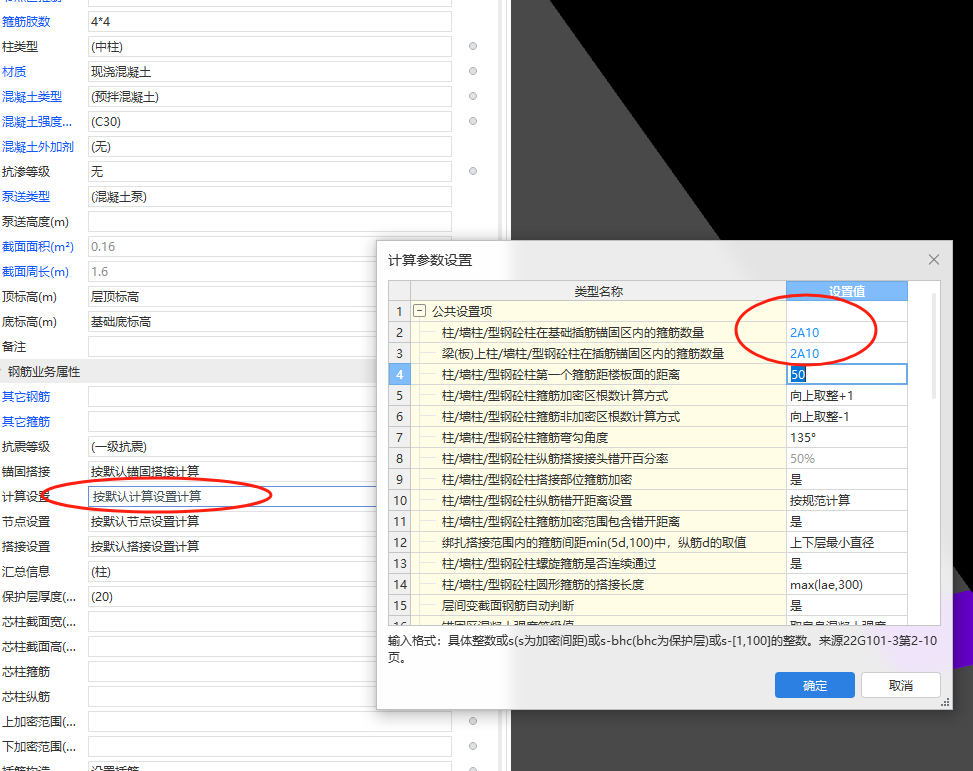Select row 9 搭接部位箍筋加密 label
The width and height of the screenshot is (973, 771).
tap(537, 479)
